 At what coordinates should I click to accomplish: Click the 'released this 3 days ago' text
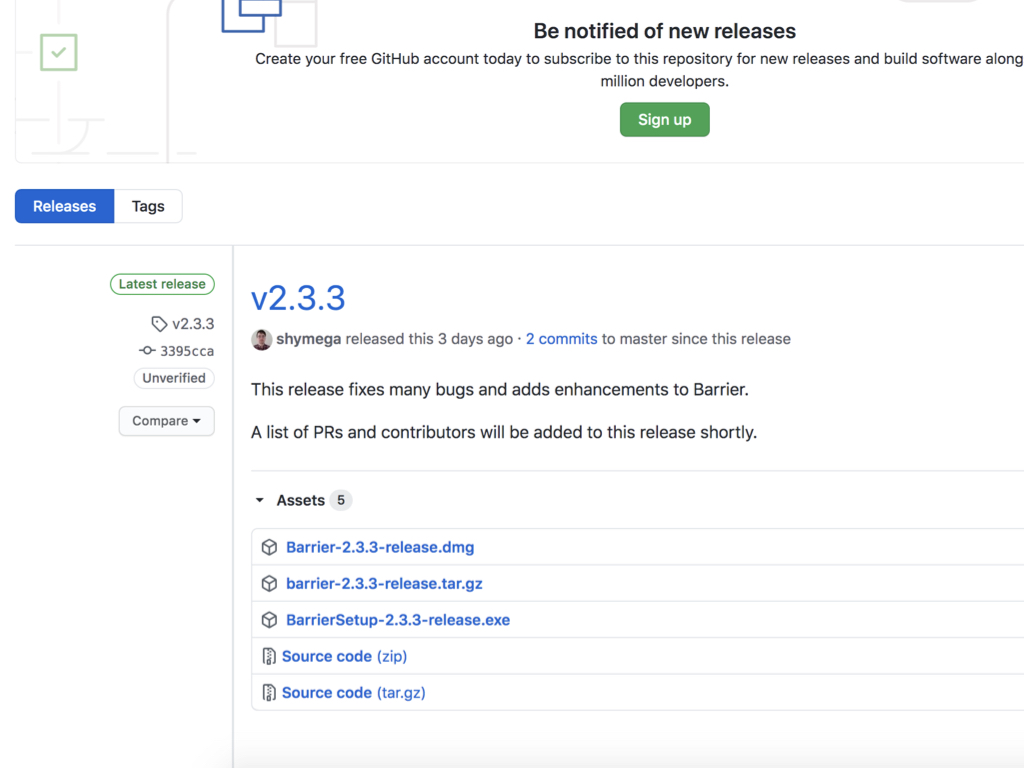coord(429,339)
